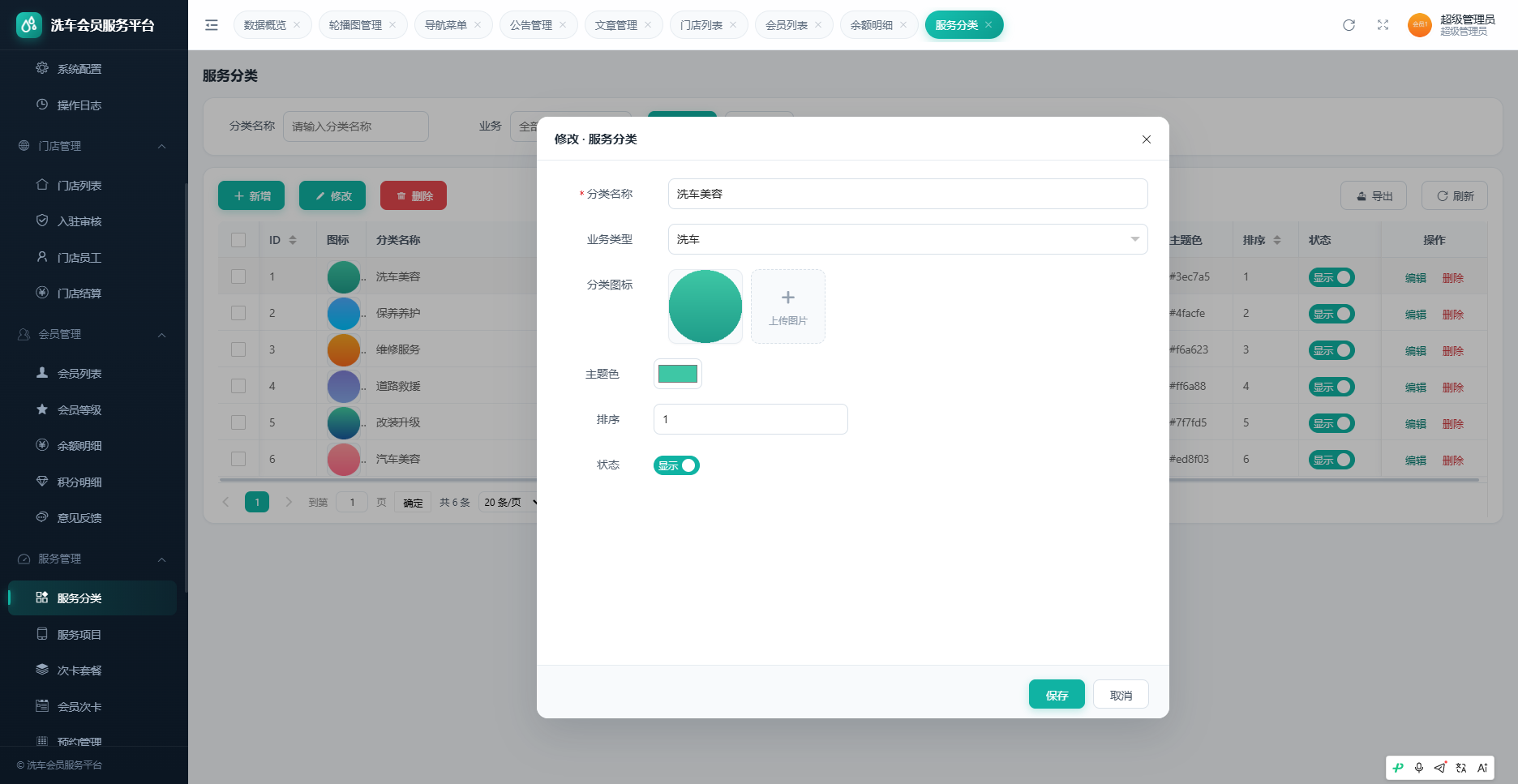Collapse the 门店管理 sidebar group
The height and width of the screenshot is (784, 1518).
[94, 146]
